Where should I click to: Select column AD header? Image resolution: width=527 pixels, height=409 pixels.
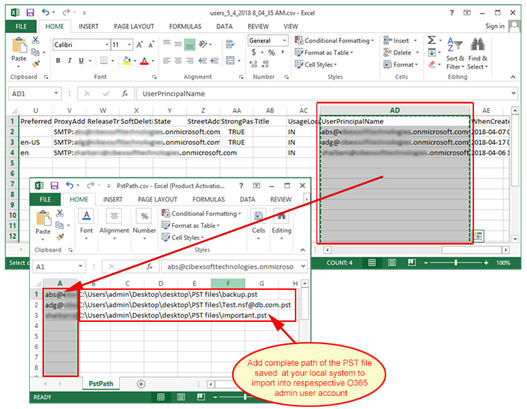pos(395,110)
